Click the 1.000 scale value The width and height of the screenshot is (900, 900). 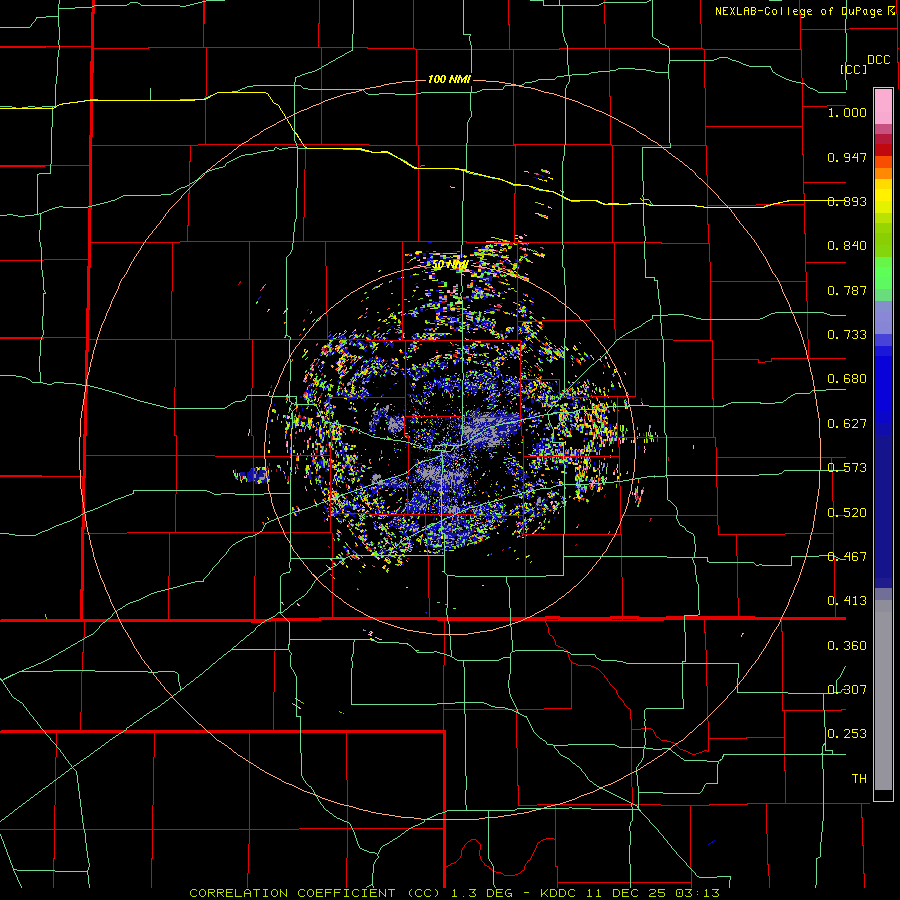click(x=847, y=112)
